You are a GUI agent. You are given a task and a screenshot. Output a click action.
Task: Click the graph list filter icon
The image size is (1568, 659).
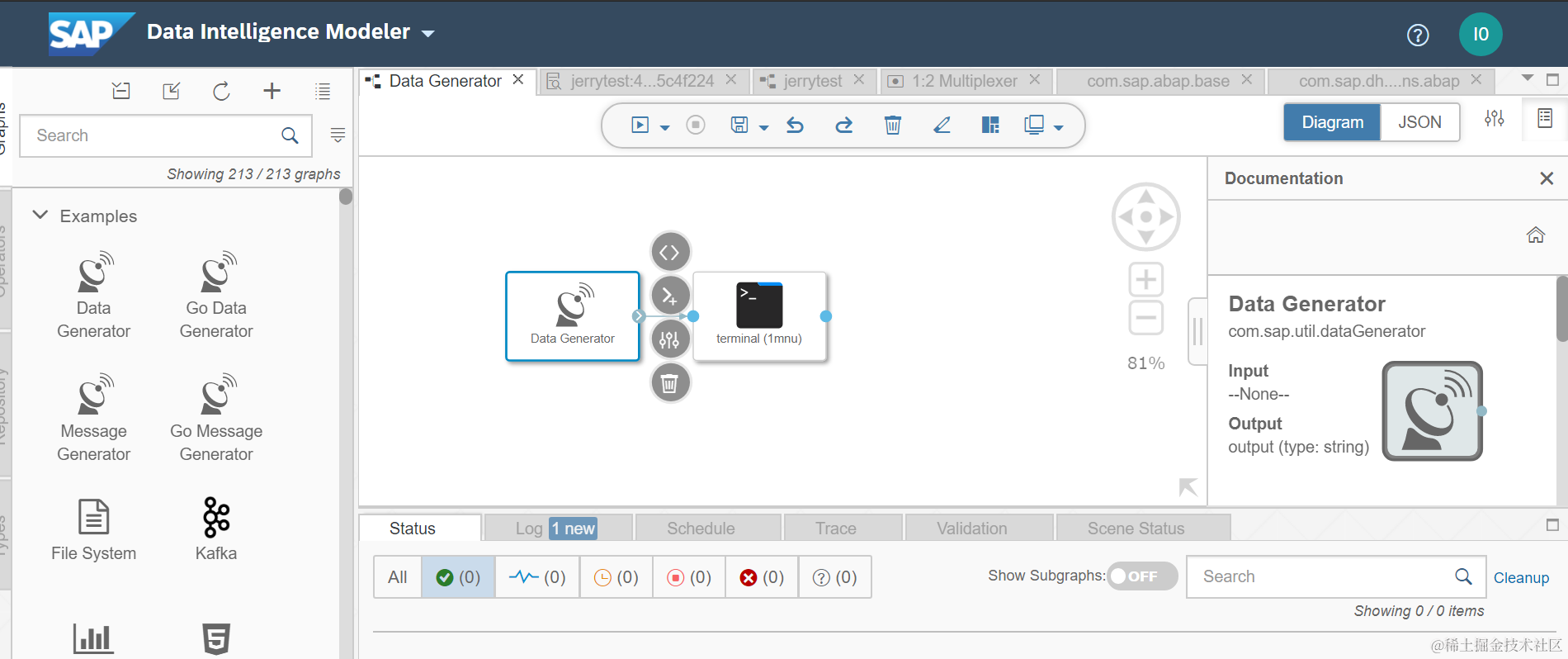pos(338,135)
